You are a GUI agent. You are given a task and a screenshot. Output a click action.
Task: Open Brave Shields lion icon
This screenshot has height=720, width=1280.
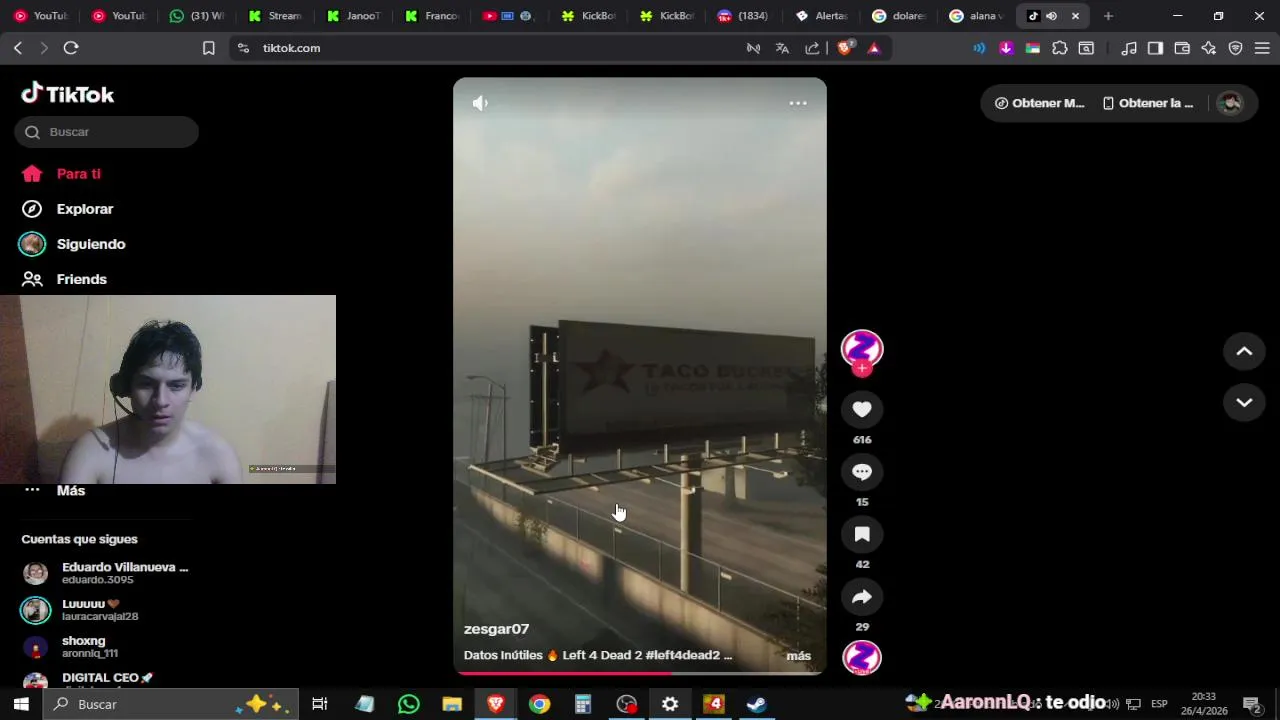click(845, 48)
